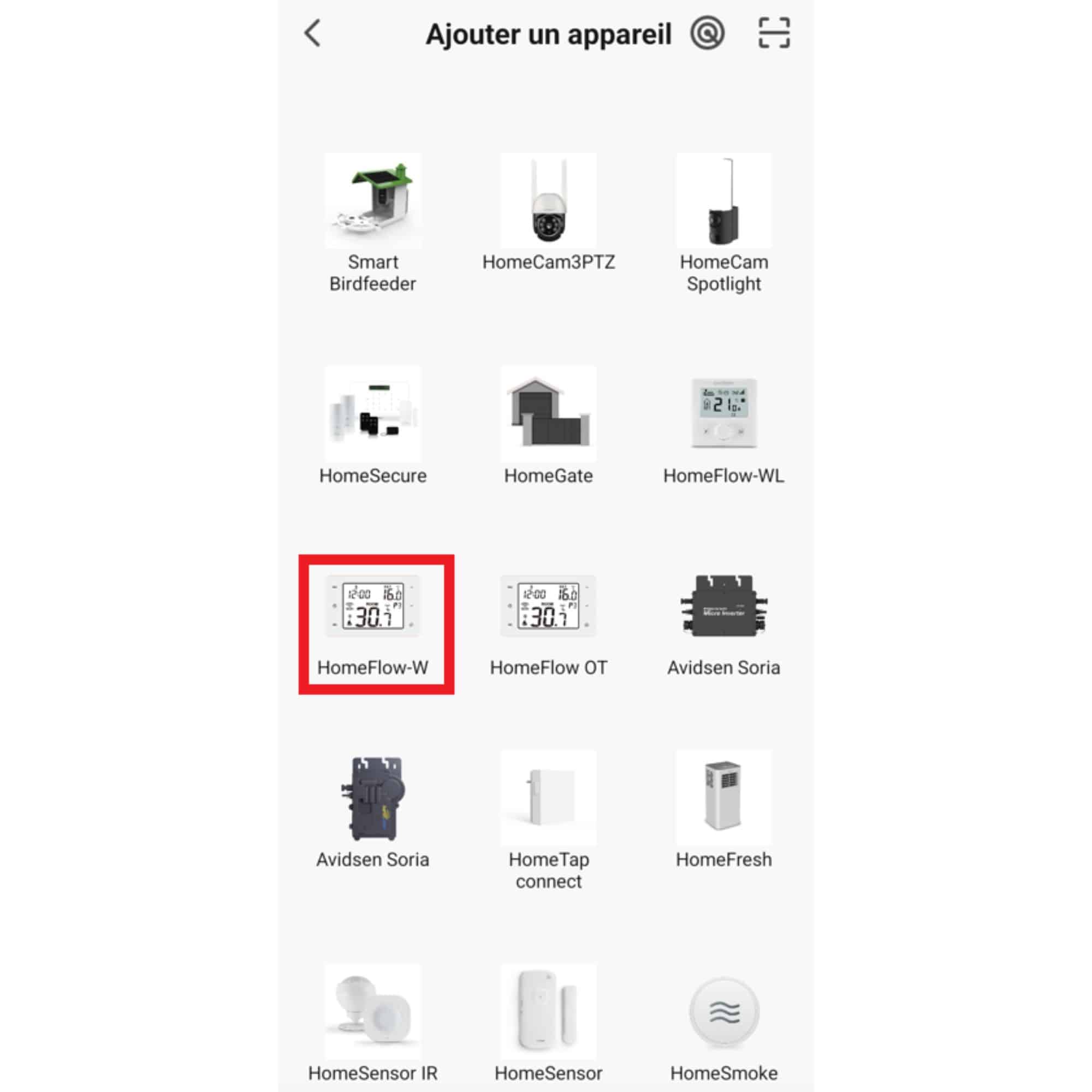Select the HomeTap connect device
This screenshot has width=1092, height=1092.
(x=548, y=820)
